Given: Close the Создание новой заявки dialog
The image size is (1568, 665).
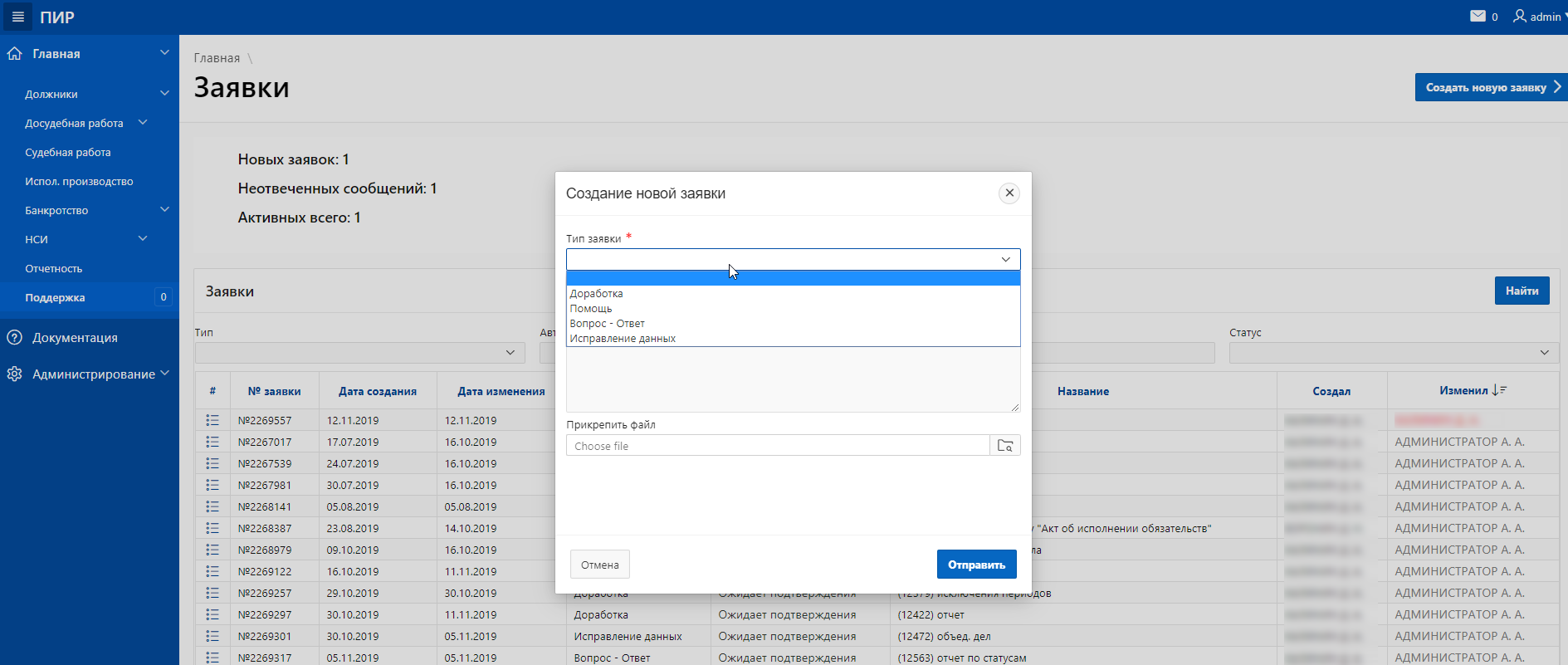Looking at the screenshot, I should tap(1009, 193).
